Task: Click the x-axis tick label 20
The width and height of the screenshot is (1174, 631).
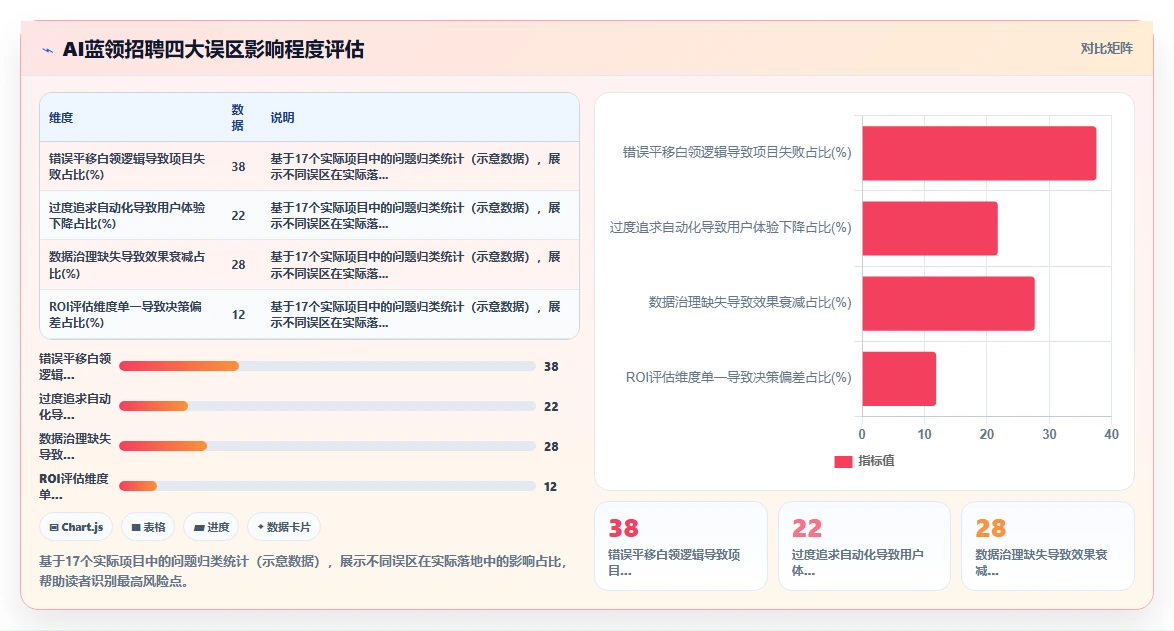Action: click(x=987, y=434)
